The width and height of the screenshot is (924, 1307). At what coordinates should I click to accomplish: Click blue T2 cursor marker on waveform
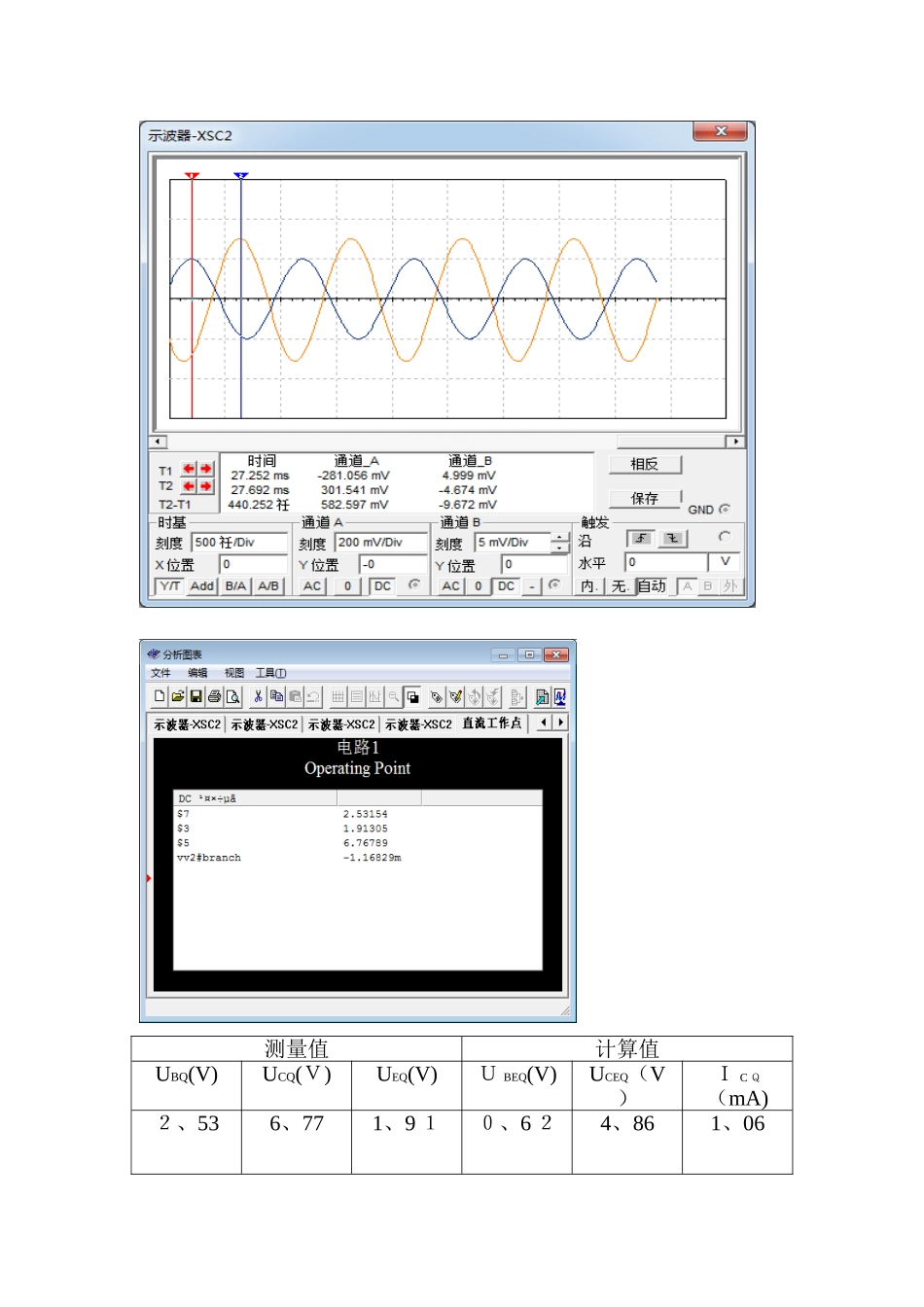coord(241,176)
